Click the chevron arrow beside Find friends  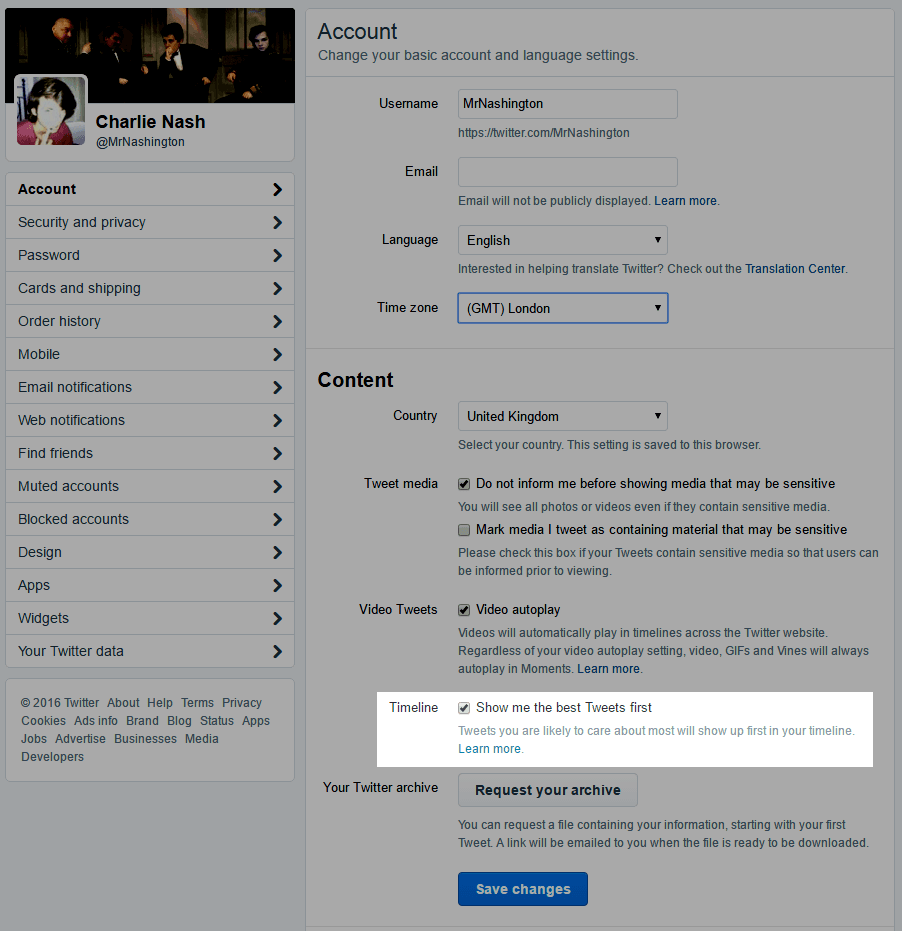point(277,454)
